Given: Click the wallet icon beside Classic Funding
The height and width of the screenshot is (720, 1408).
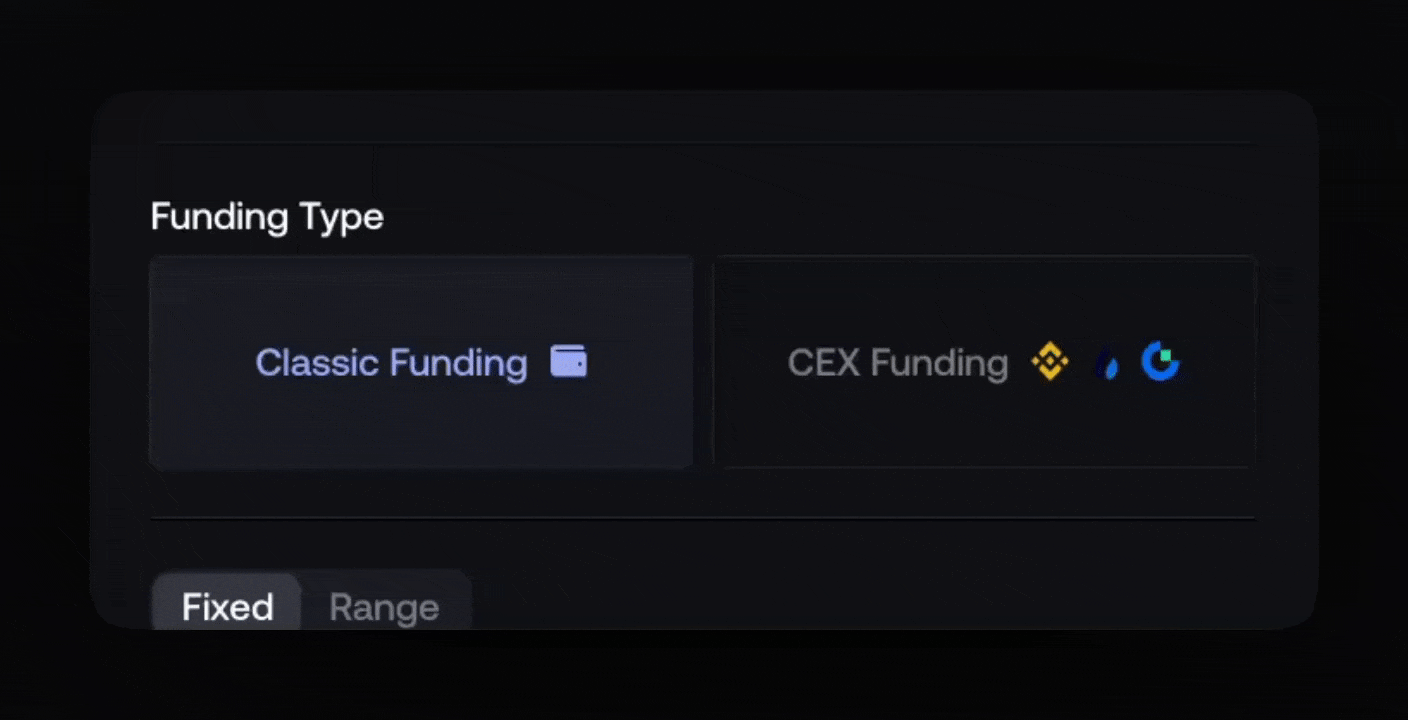Looking at the screenshot, I should [x=568, y=361].
